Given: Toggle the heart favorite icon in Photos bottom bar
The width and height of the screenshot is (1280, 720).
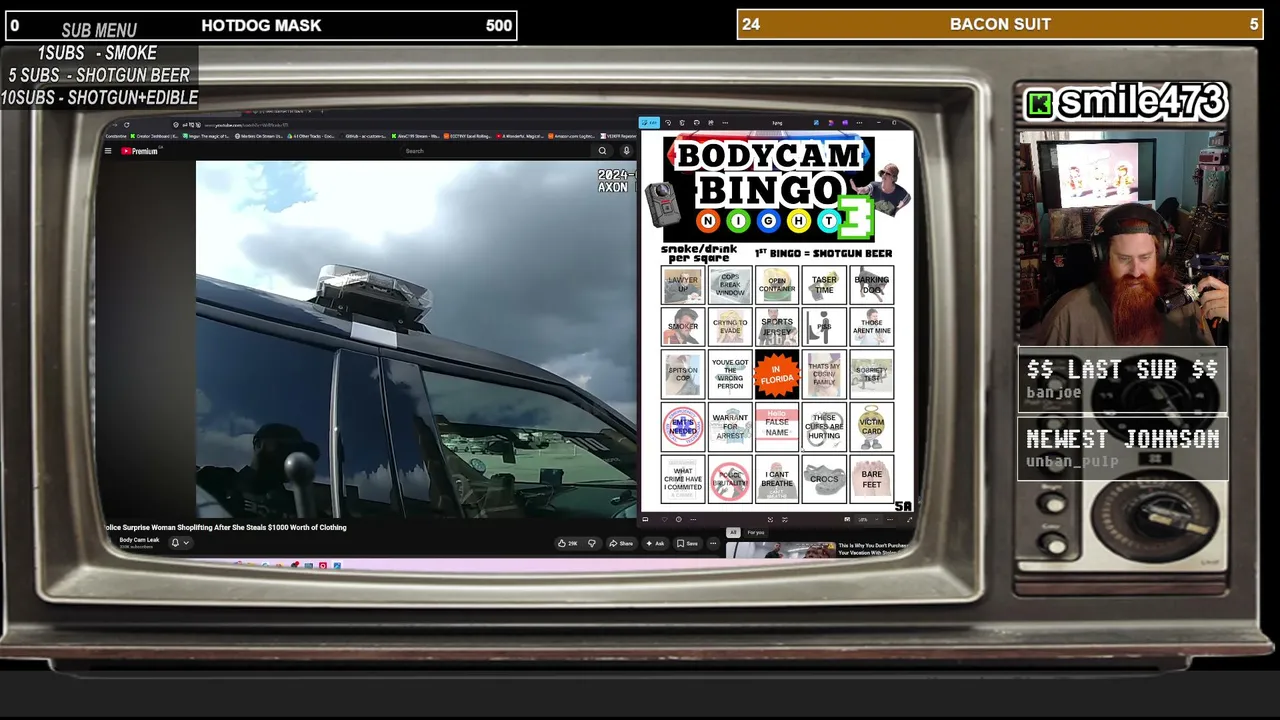Looking at the screenshot, I should (x=664, y=520).
